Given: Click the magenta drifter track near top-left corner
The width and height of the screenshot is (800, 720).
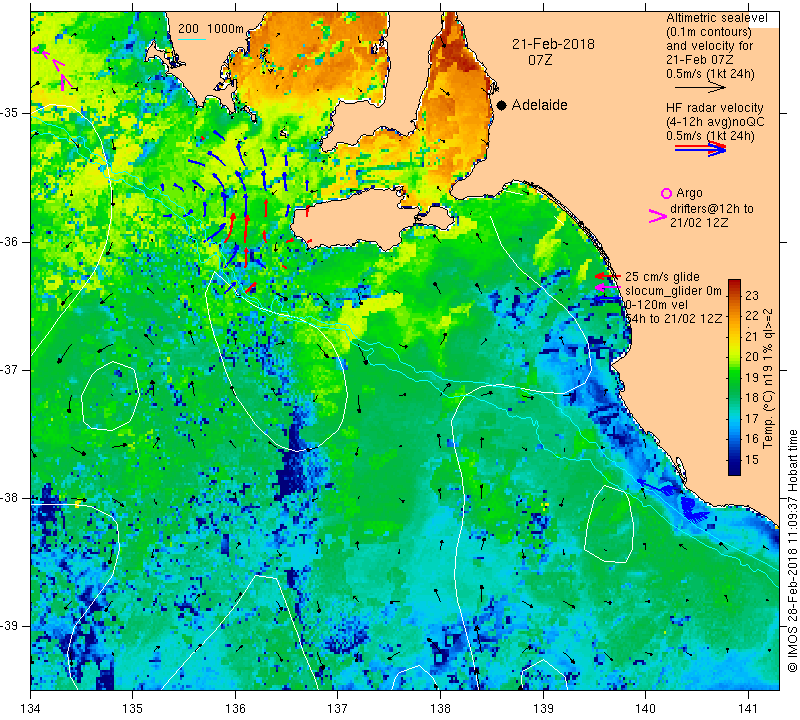Looking at the screenshot, I should (53, 67).
